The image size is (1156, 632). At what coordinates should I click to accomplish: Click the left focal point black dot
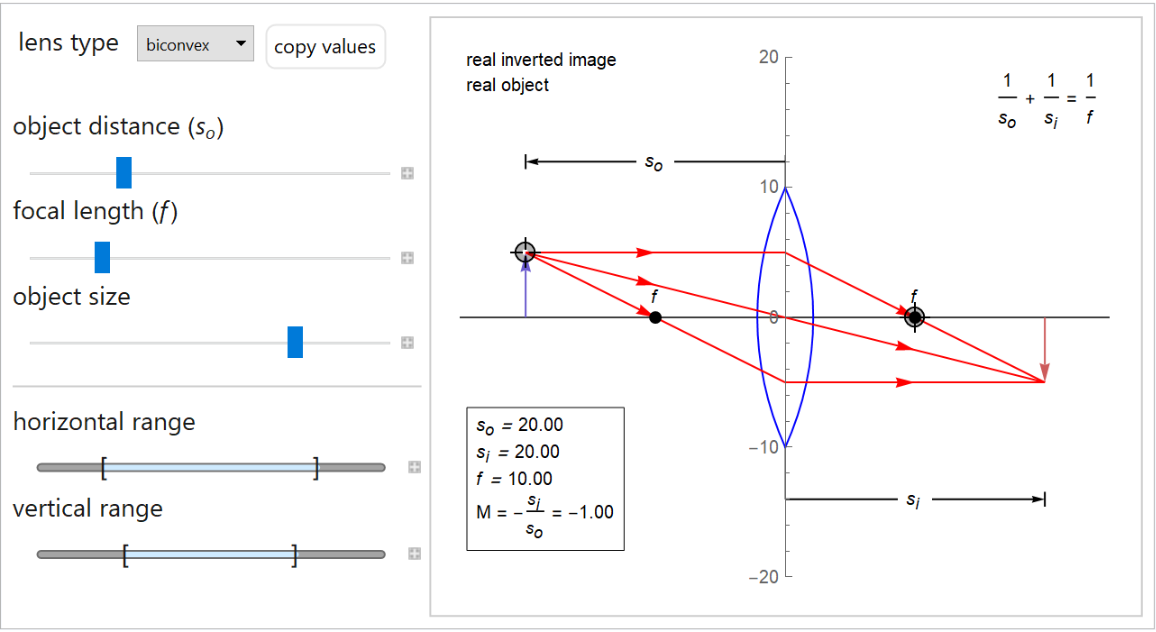point(655,317)
